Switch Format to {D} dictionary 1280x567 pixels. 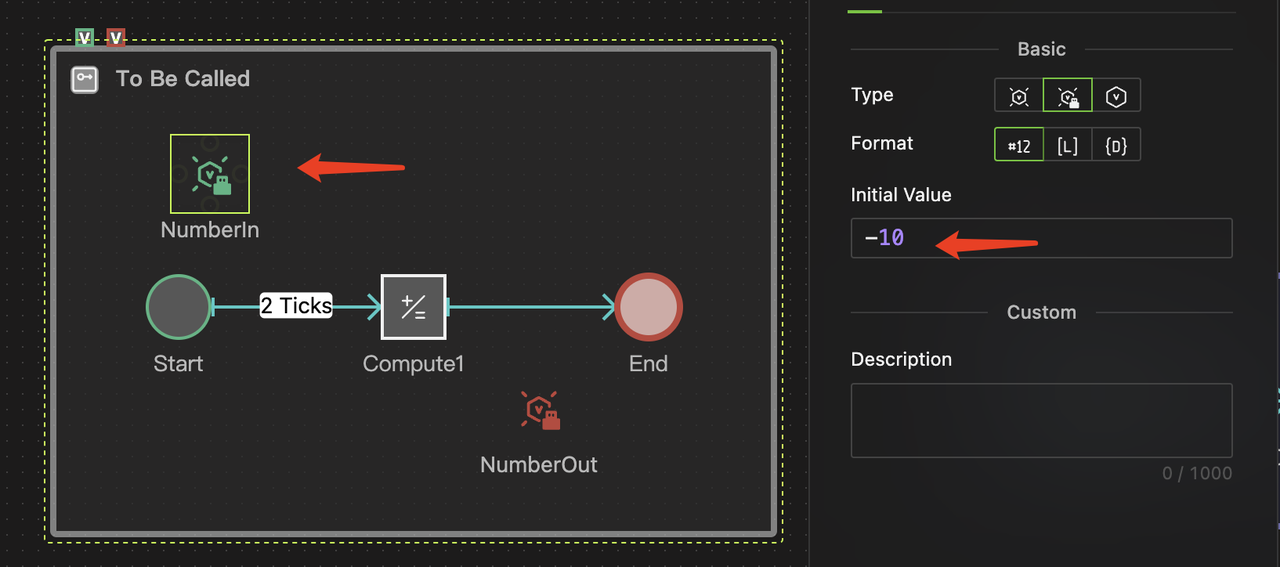pos(1116,145)
